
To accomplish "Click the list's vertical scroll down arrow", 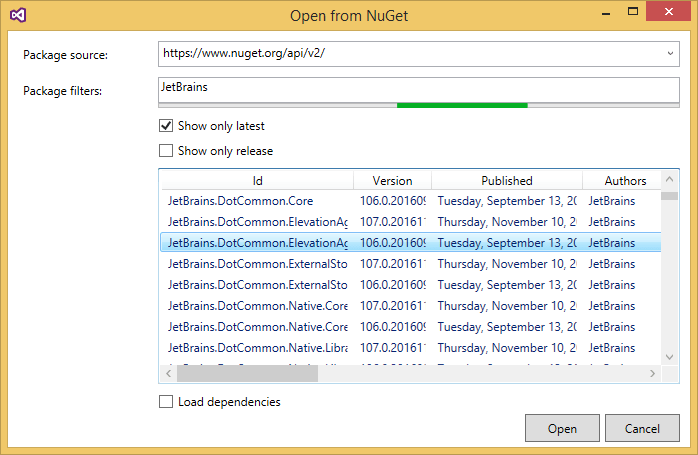I will 670,357.
